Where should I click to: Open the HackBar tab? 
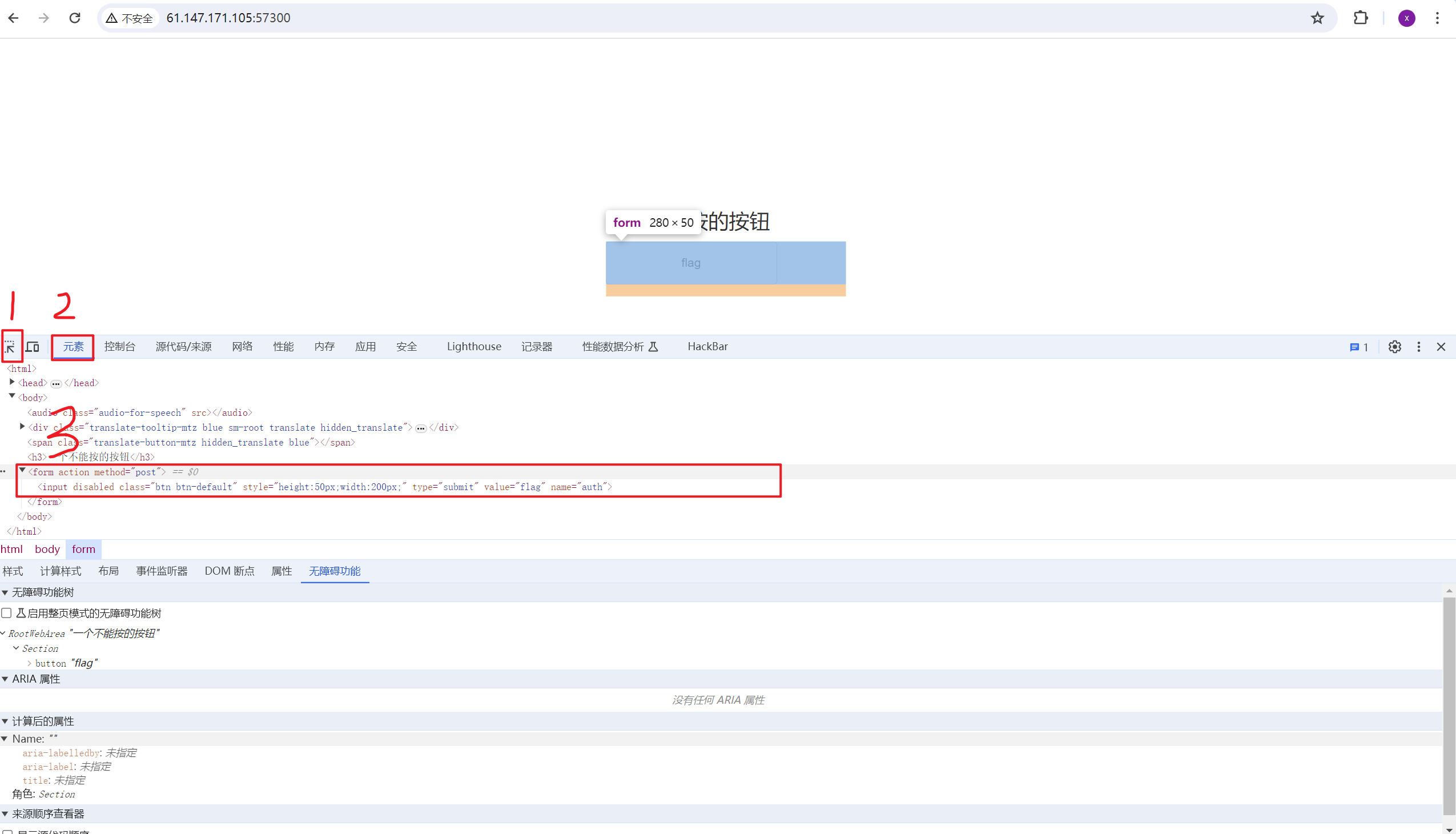pos(707,347)
